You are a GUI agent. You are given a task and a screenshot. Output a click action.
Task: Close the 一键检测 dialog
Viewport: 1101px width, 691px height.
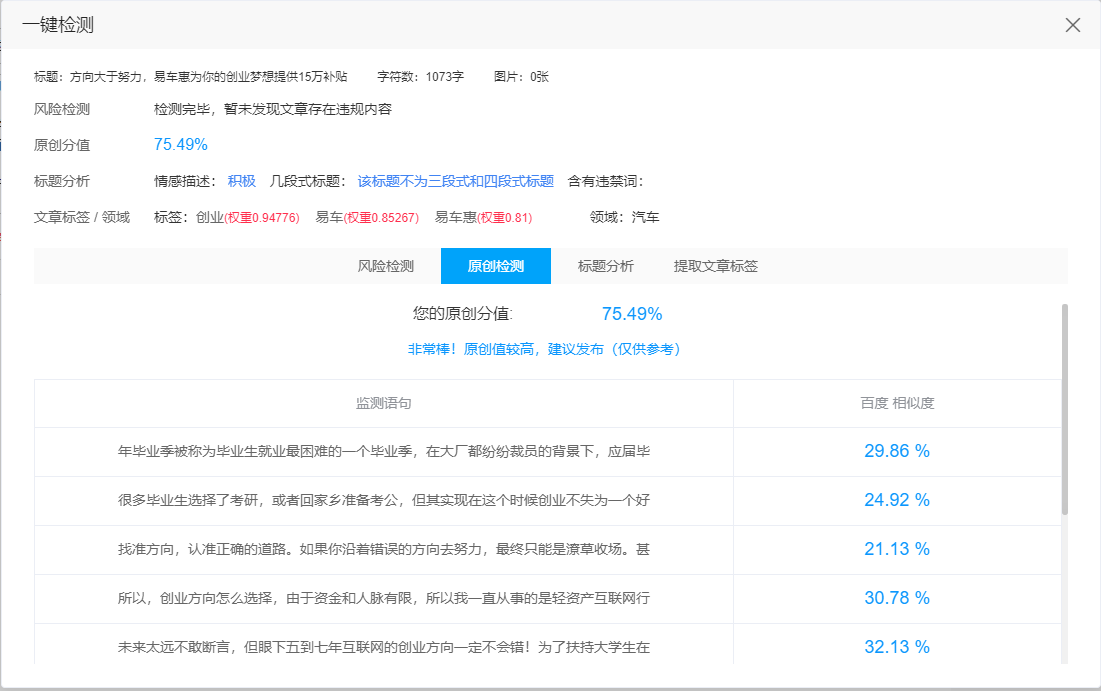1072,25
